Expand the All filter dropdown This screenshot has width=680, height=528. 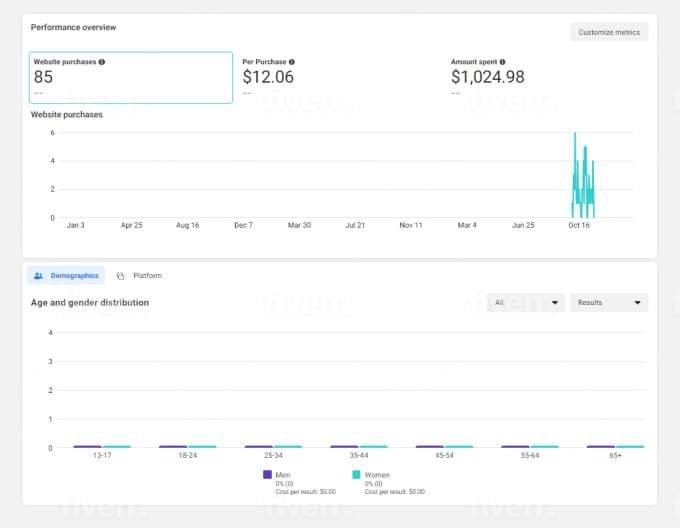[526, 302]
